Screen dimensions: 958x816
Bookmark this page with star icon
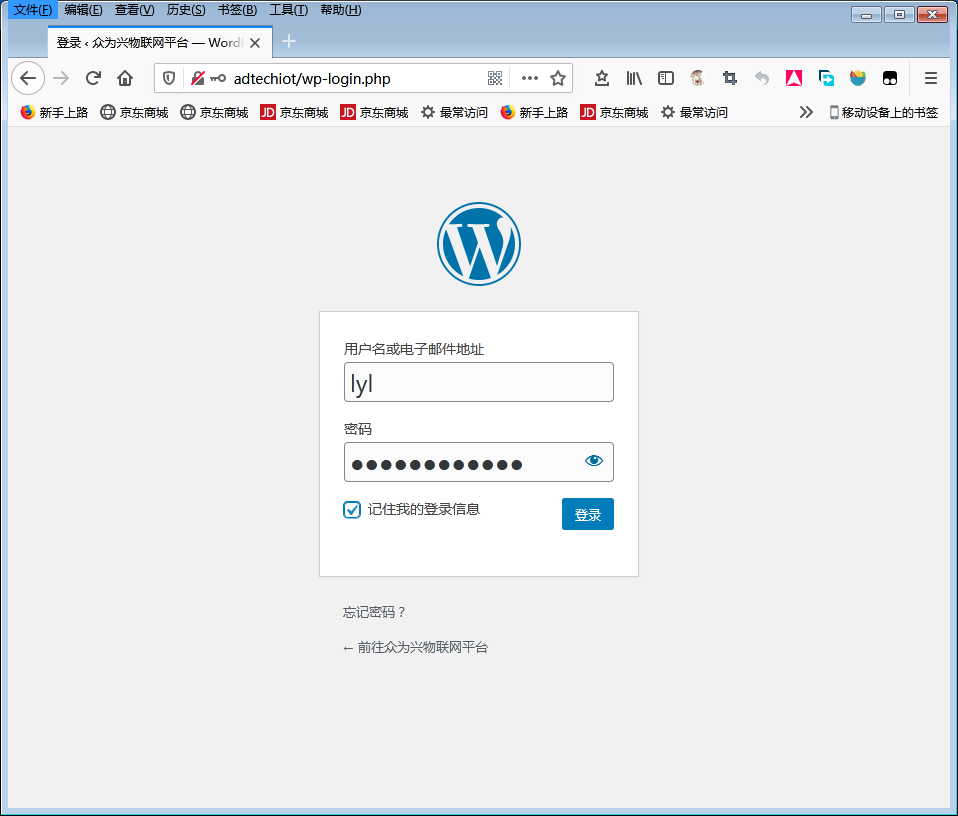(x=558, y=78)
